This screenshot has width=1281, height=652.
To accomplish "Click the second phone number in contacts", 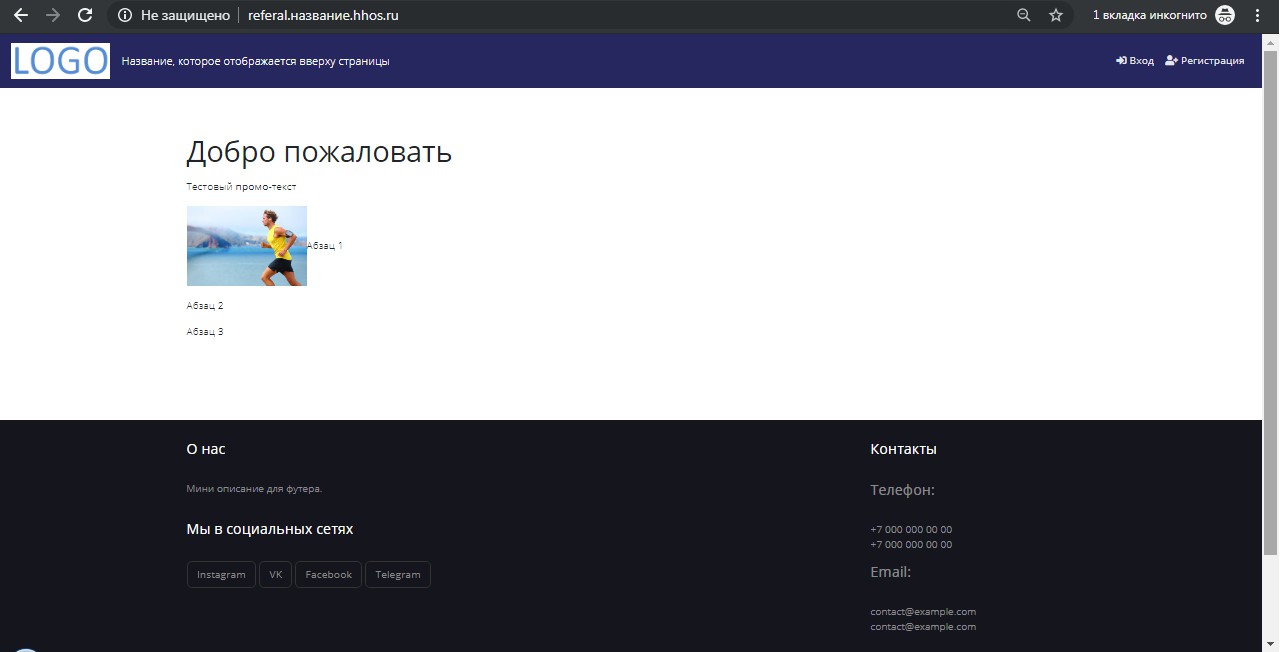I will point(911,545).
